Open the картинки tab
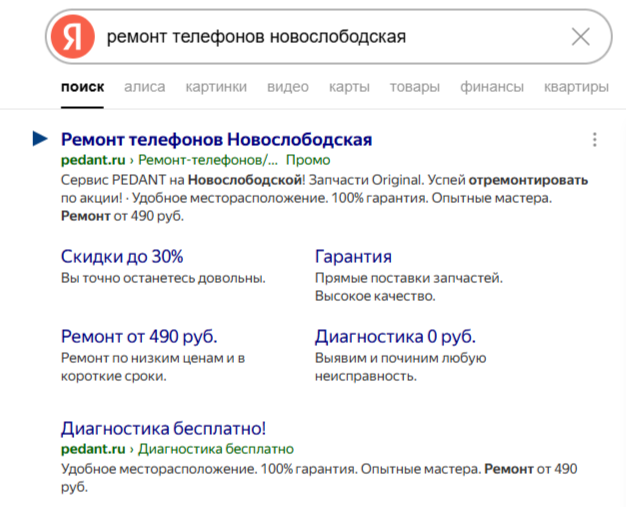 click(x=216, y=87)
